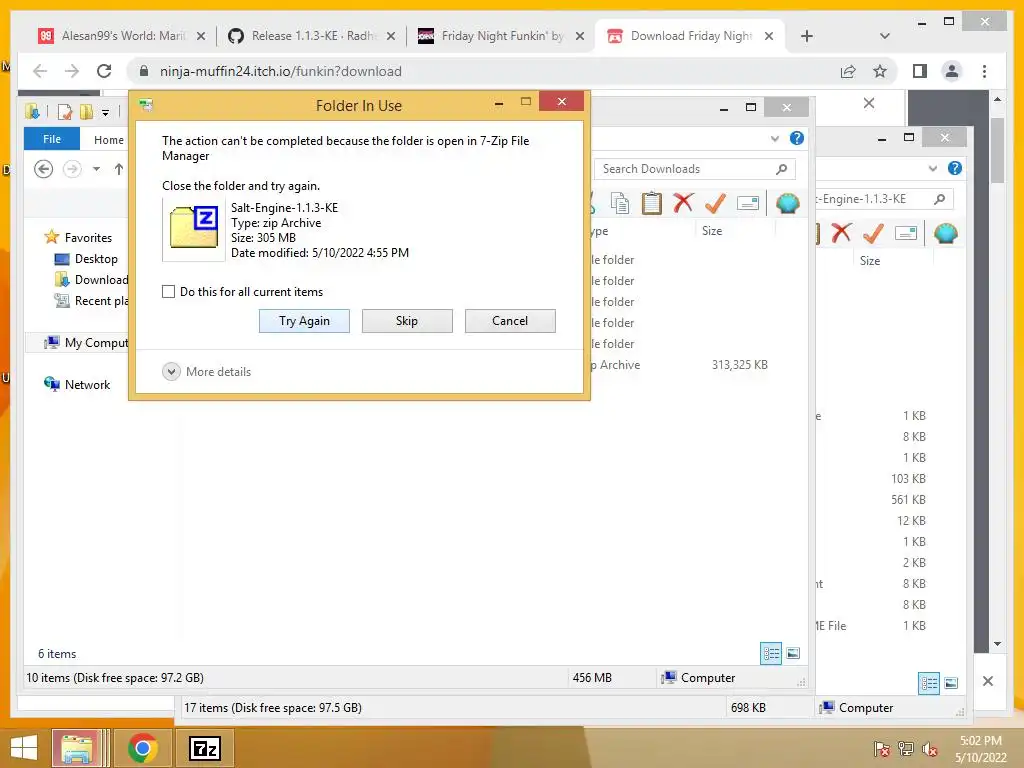Go back in Downloads Explorer window
Viewport: 1024px width, 768px height.
tap(43, 169)
